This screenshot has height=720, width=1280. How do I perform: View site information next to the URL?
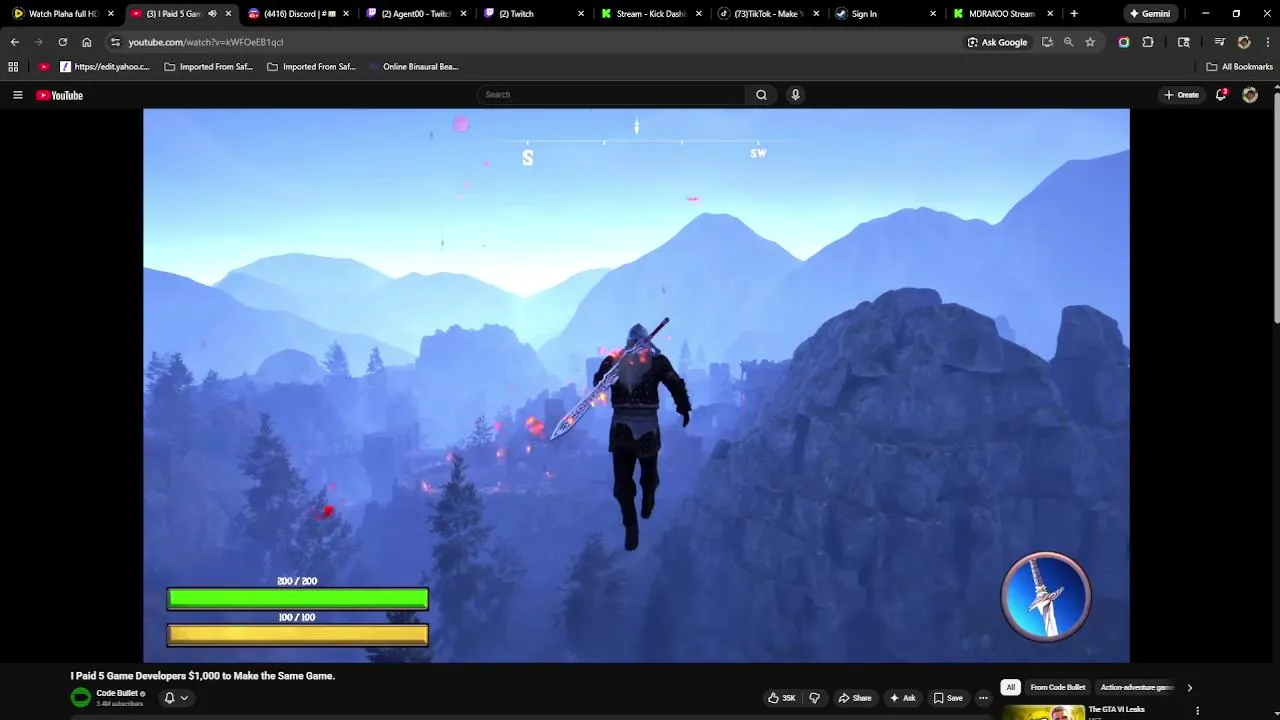point(115,42)
